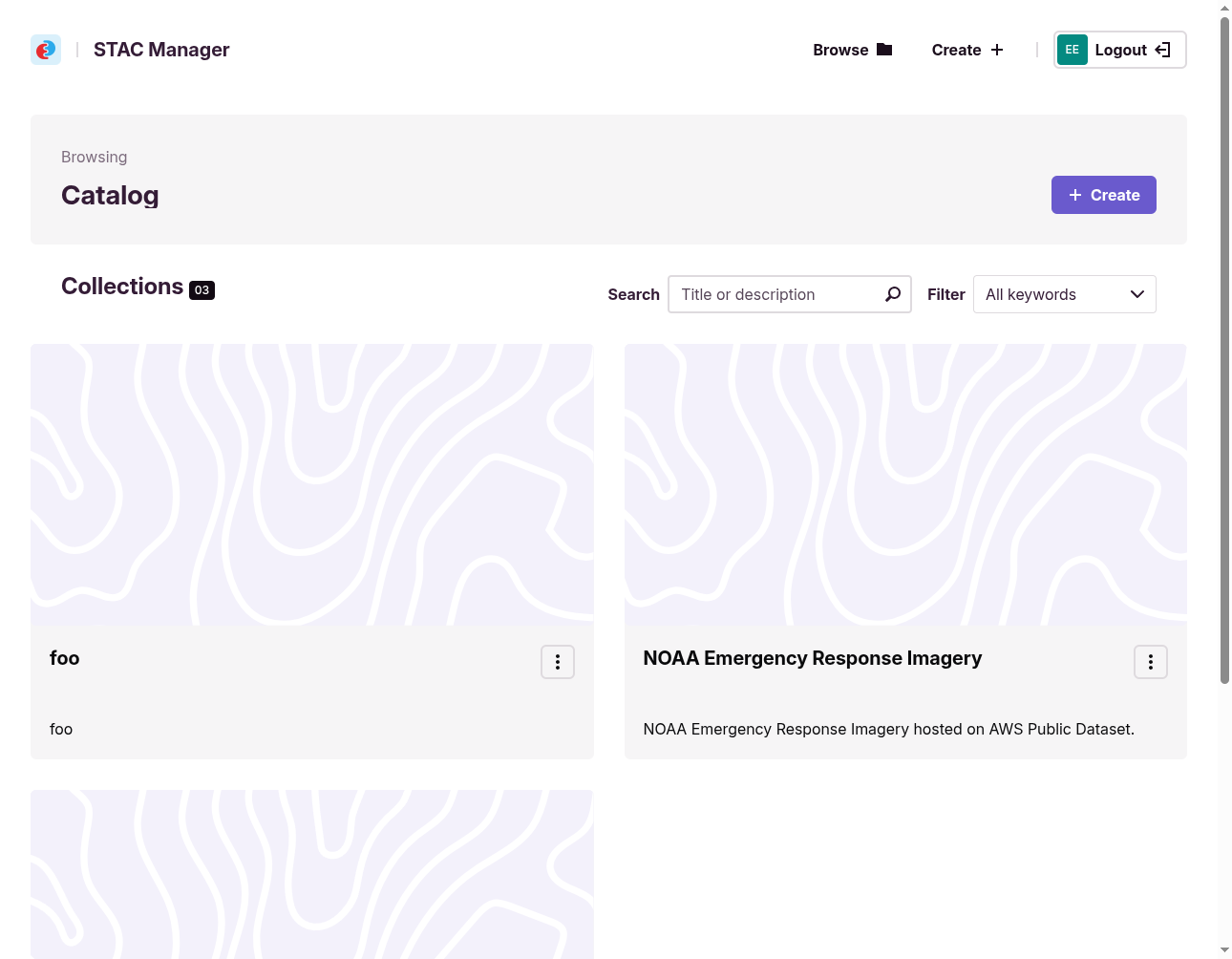Click the scrollbar down arrow

pyautogui.click(x=1225, y=950)
